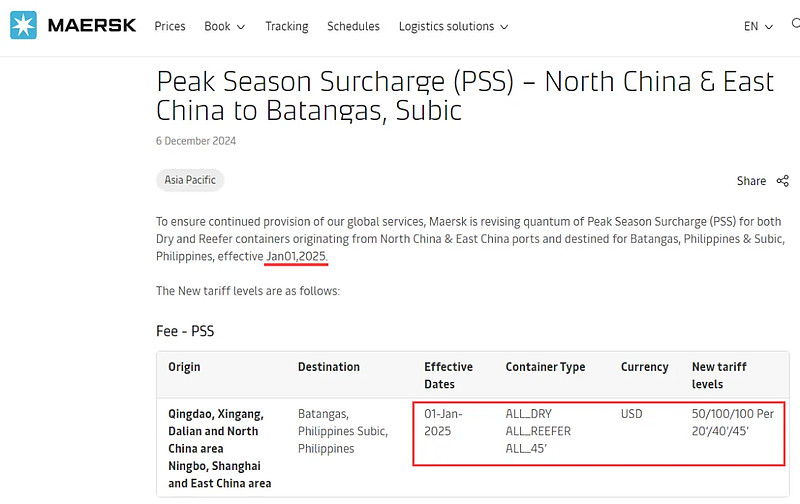Open the Tracking navigation item
This screenshot has width=800, height=504.
287,26
